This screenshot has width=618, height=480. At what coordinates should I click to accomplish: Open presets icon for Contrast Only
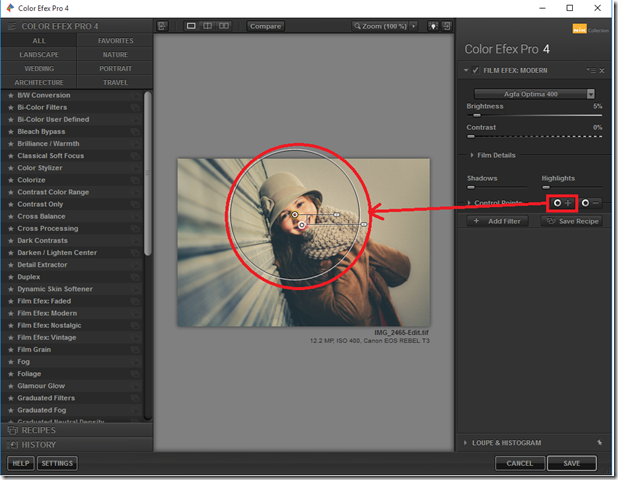135,205
